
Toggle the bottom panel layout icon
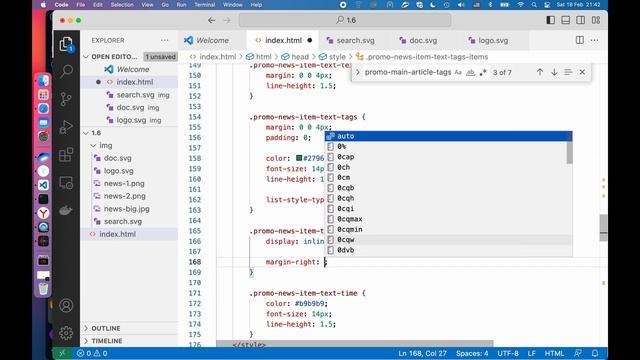565,20
